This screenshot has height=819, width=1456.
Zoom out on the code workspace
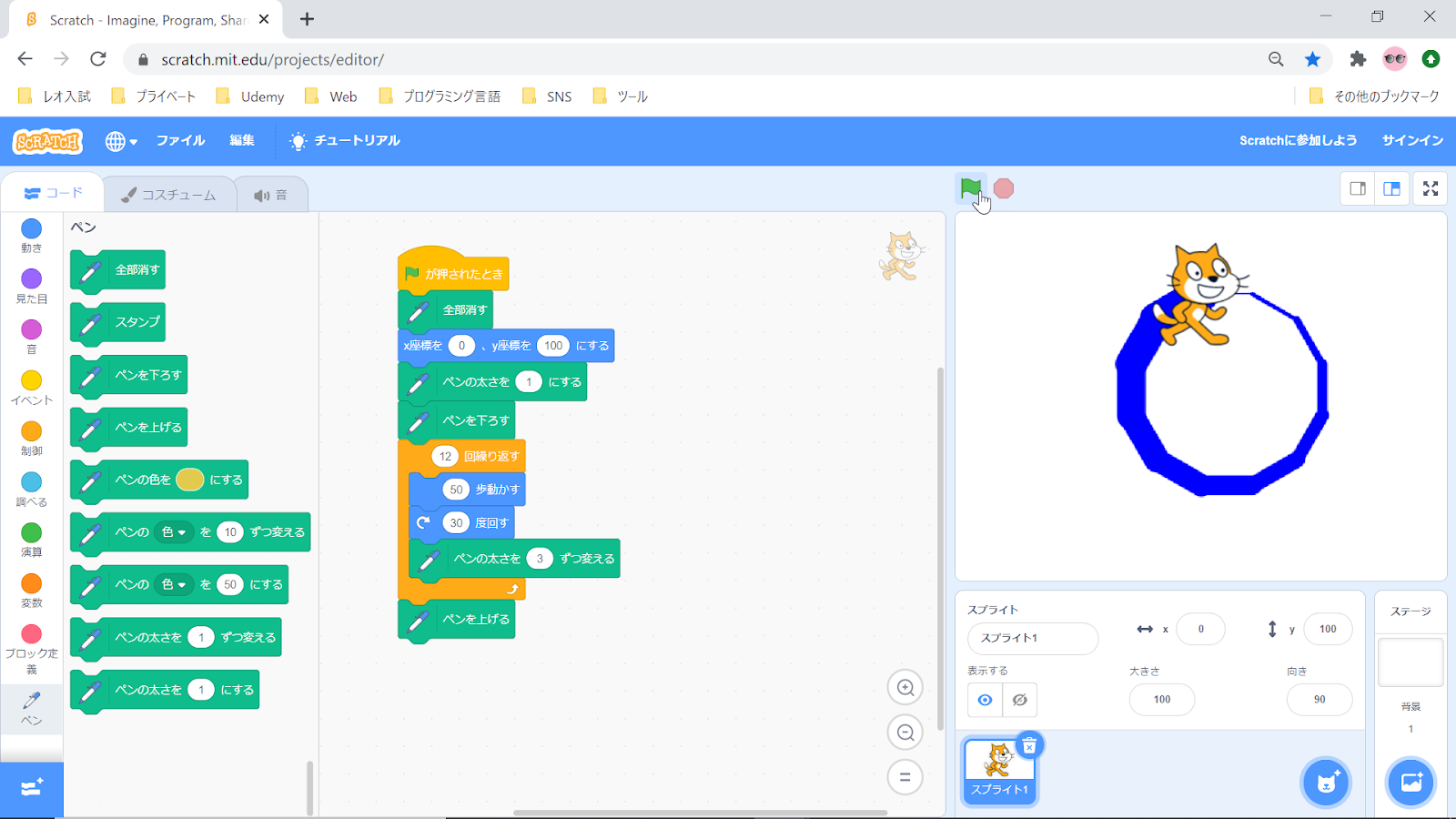(x=905, y=733)
